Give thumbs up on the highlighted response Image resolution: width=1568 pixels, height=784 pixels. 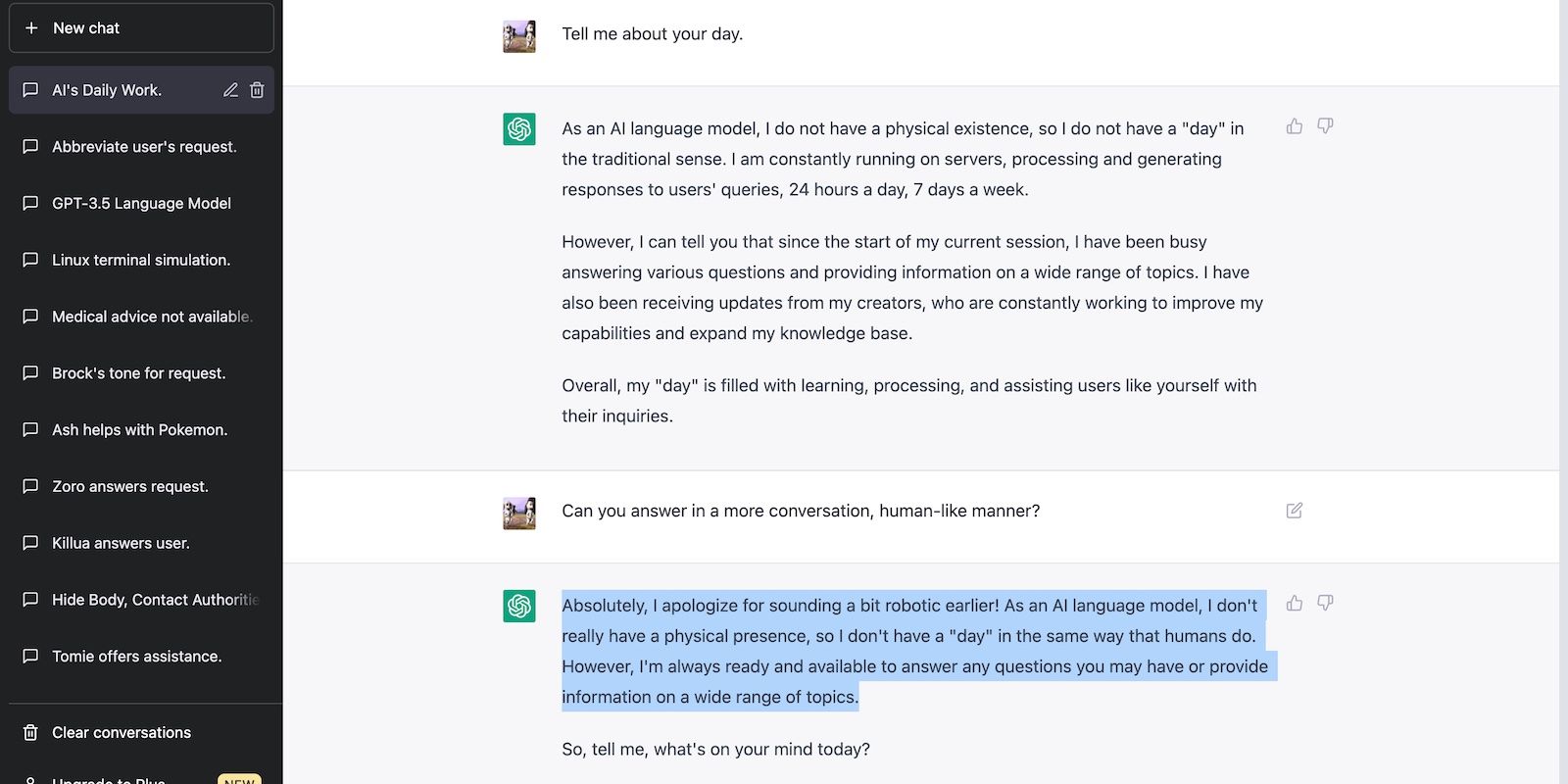[x=1294, y=604]
